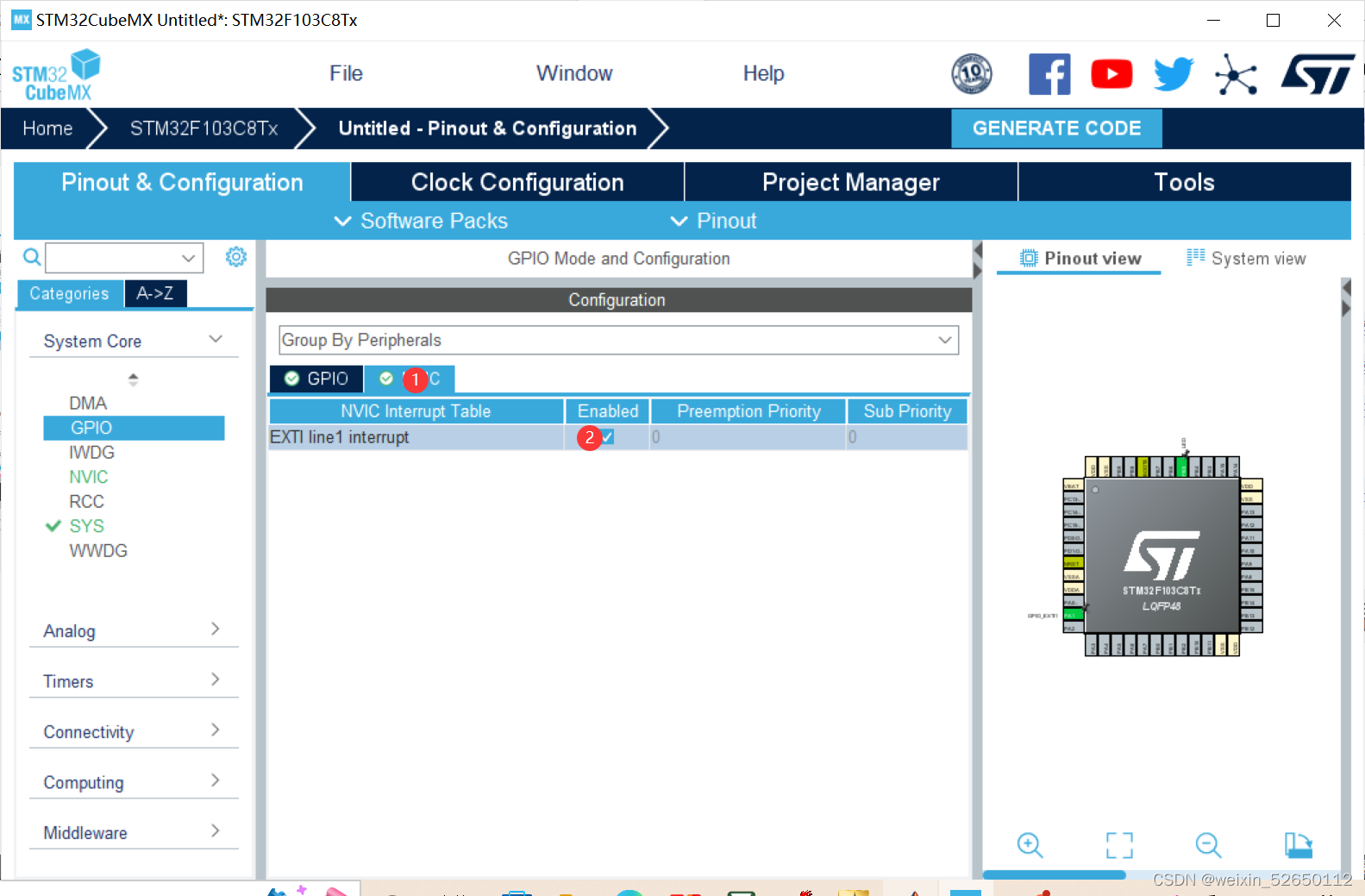Viewport: 1365px width, 896px height.
Task: Click the ST logo icon
Action: [1318, 74]
